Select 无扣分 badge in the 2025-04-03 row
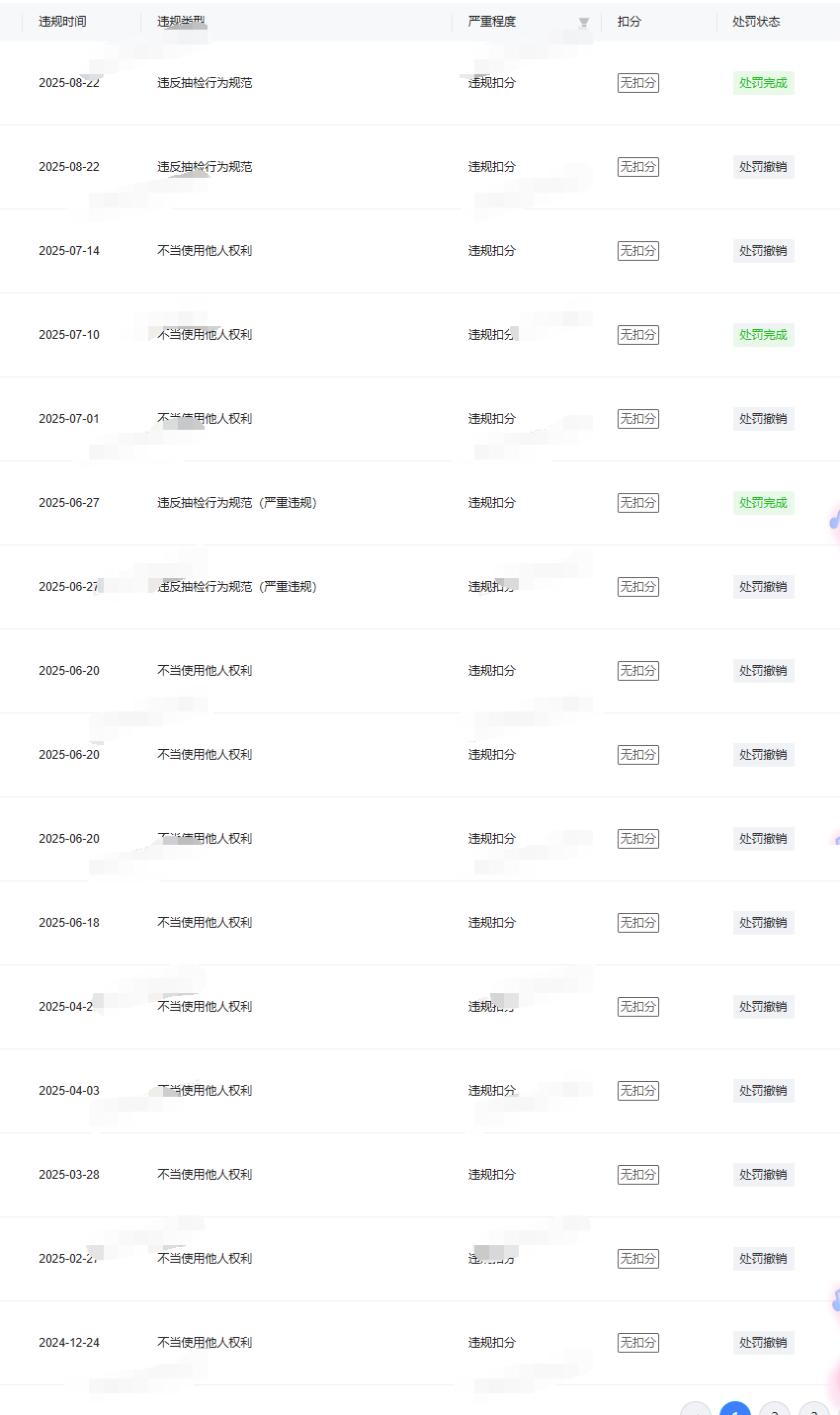This screenshot has width=840, height=1415. click(x=637, y=1091)
